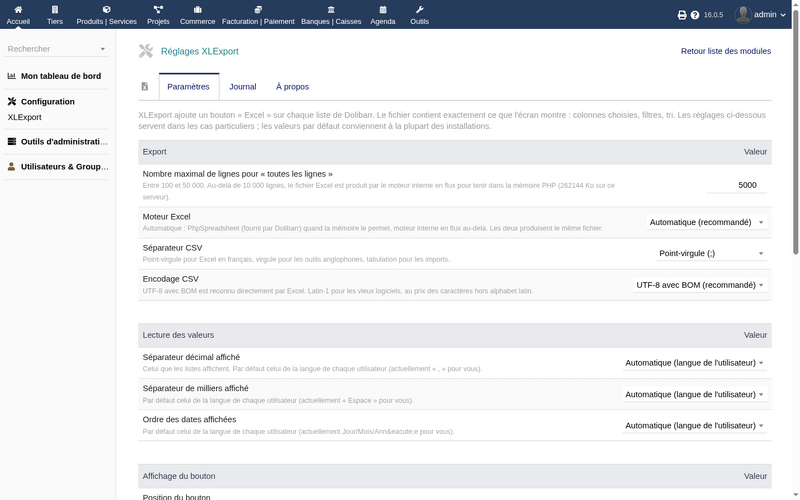Image resolution: width=800 pixels, height=500 pixels.
Task: Click the Lecture des valeurs section header
Action: (x=455, y=335)
